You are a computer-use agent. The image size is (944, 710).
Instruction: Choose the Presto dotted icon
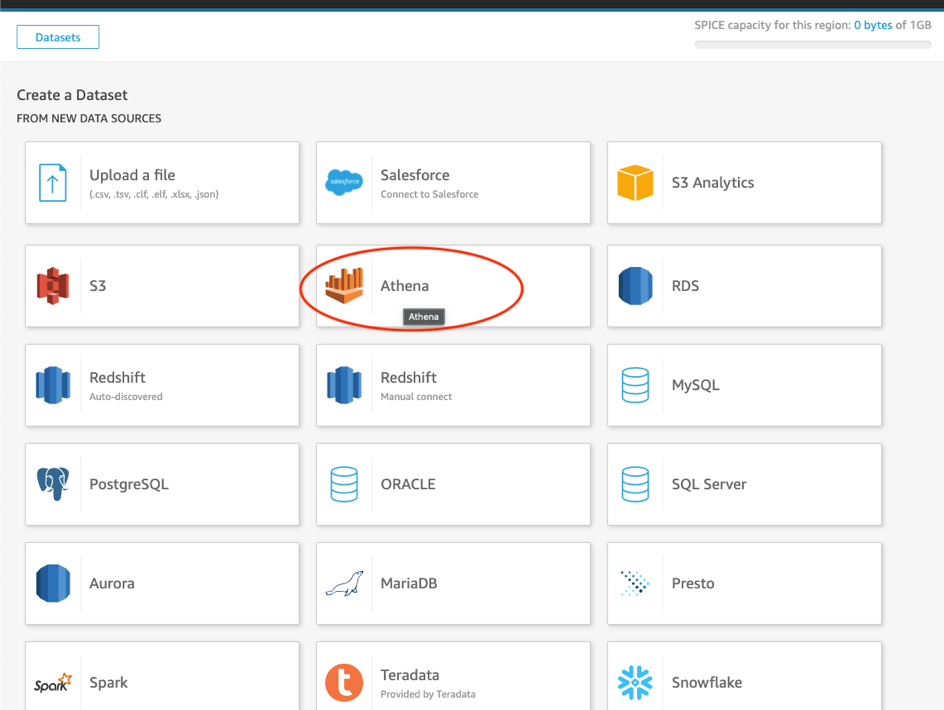pos(635,583)
